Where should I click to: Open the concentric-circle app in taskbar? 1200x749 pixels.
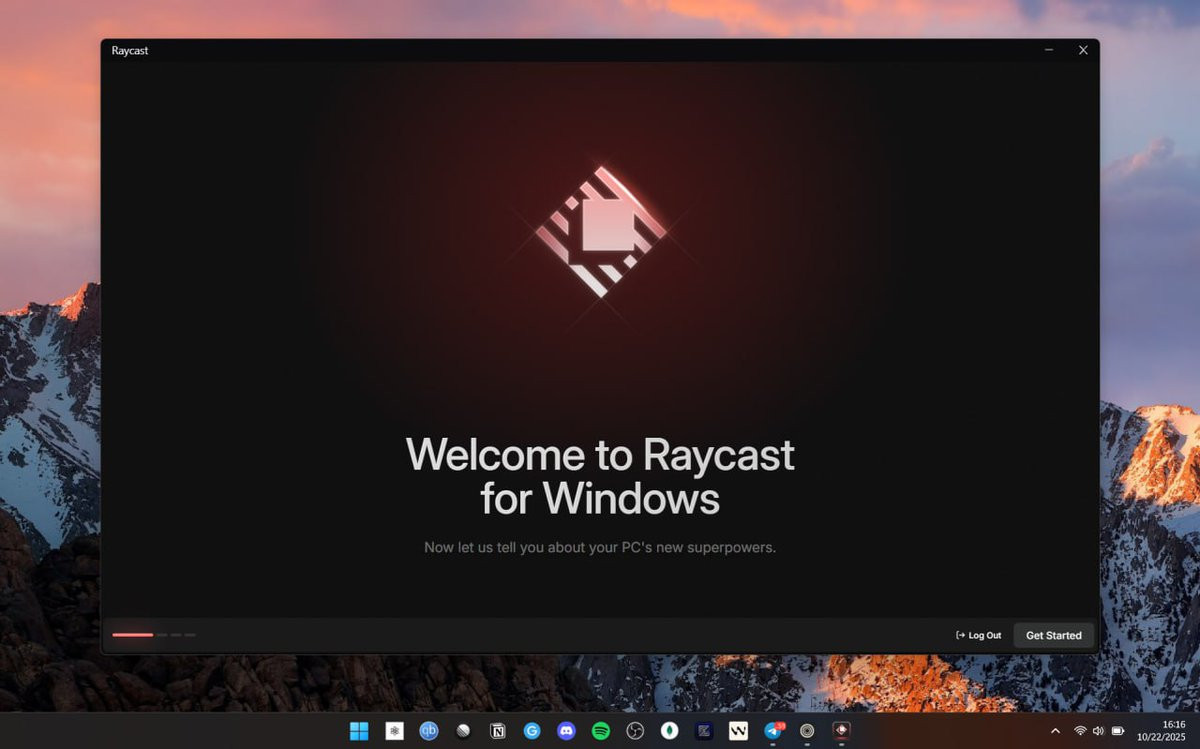tap(807, 731)
